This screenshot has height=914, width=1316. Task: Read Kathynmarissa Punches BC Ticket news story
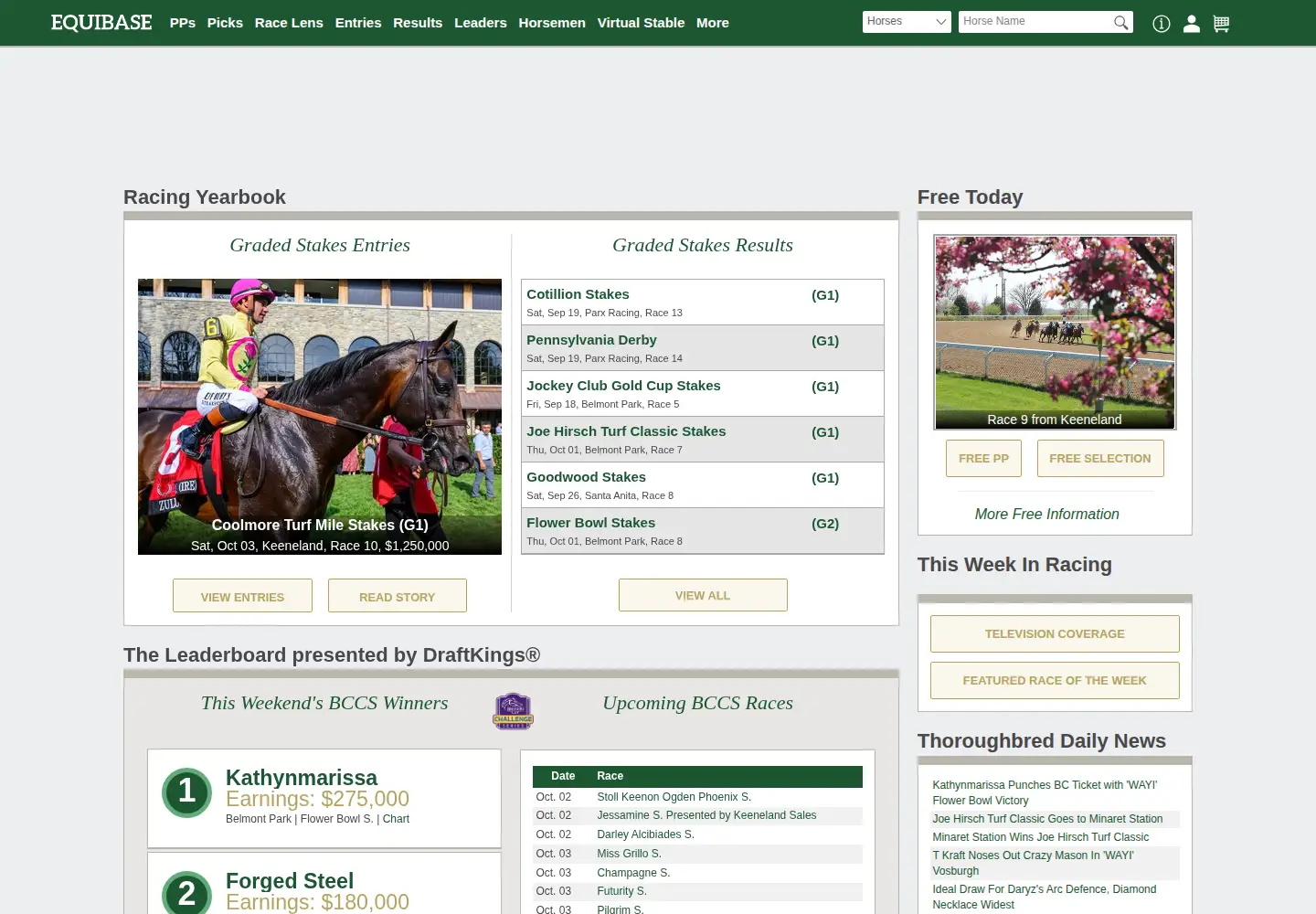coord(1045,792)
